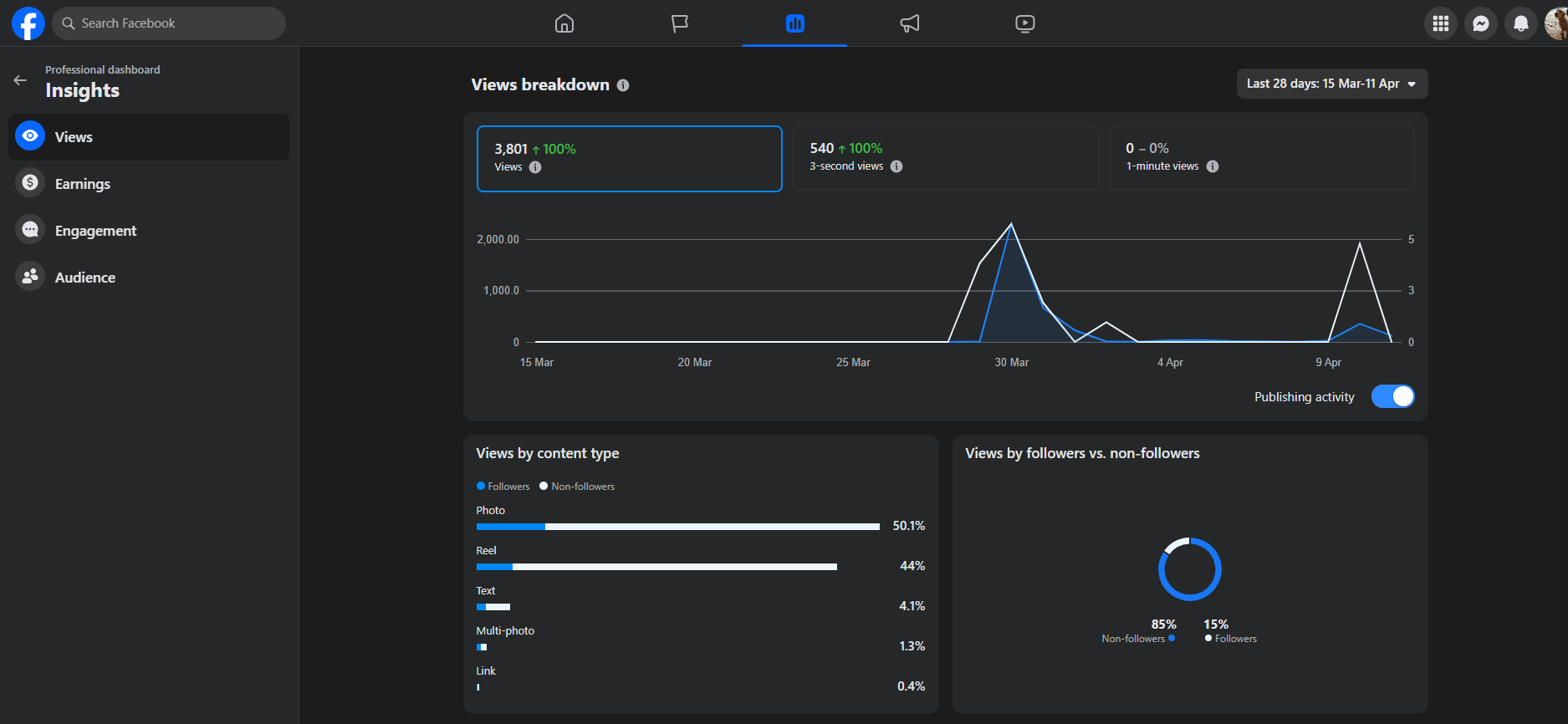Click the info icon beside 3-second views
This screenshot has height=724, width=1568.
[x=896, y=166]
